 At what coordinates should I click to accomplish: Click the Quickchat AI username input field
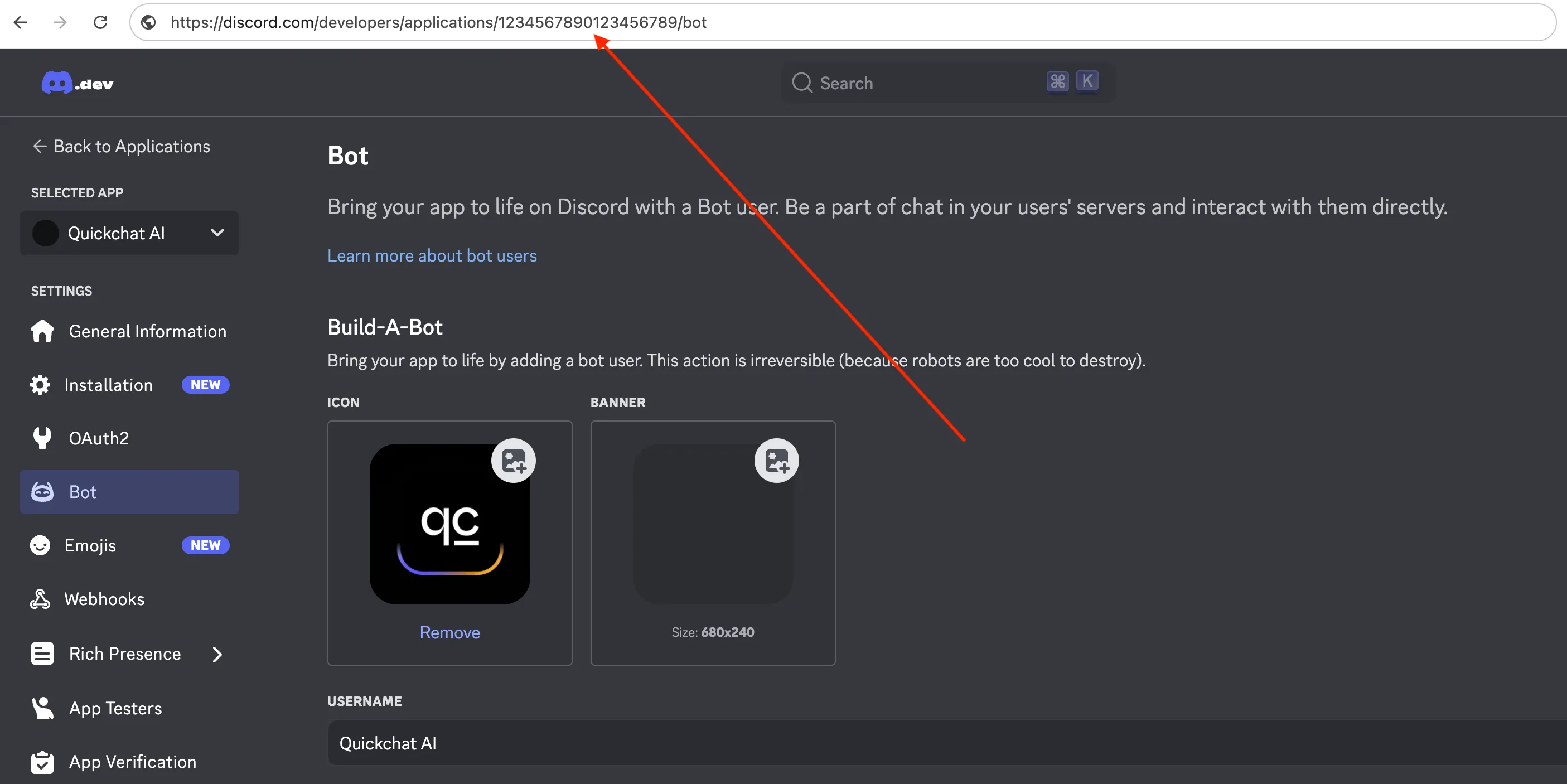point(730,742)
